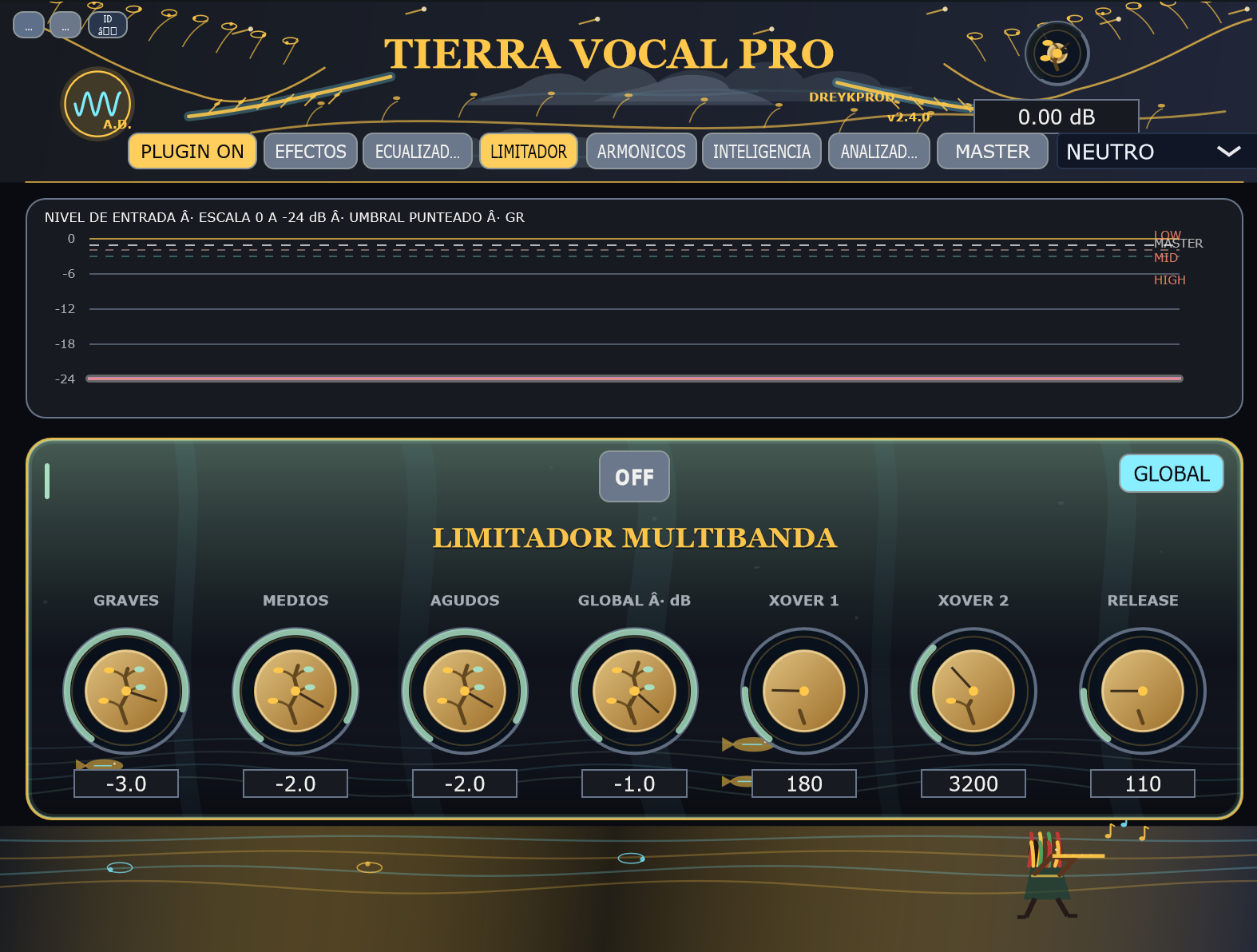This screenshot has height=952, width=1257.
Task: Click the GRAVES threshold knob
Action: [126, 691]
